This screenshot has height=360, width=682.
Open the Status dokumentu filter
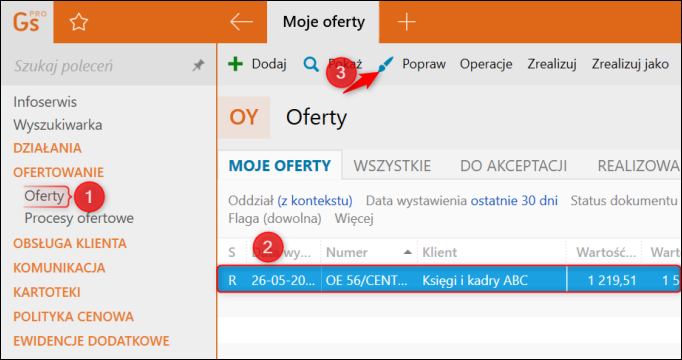[624, 201]
